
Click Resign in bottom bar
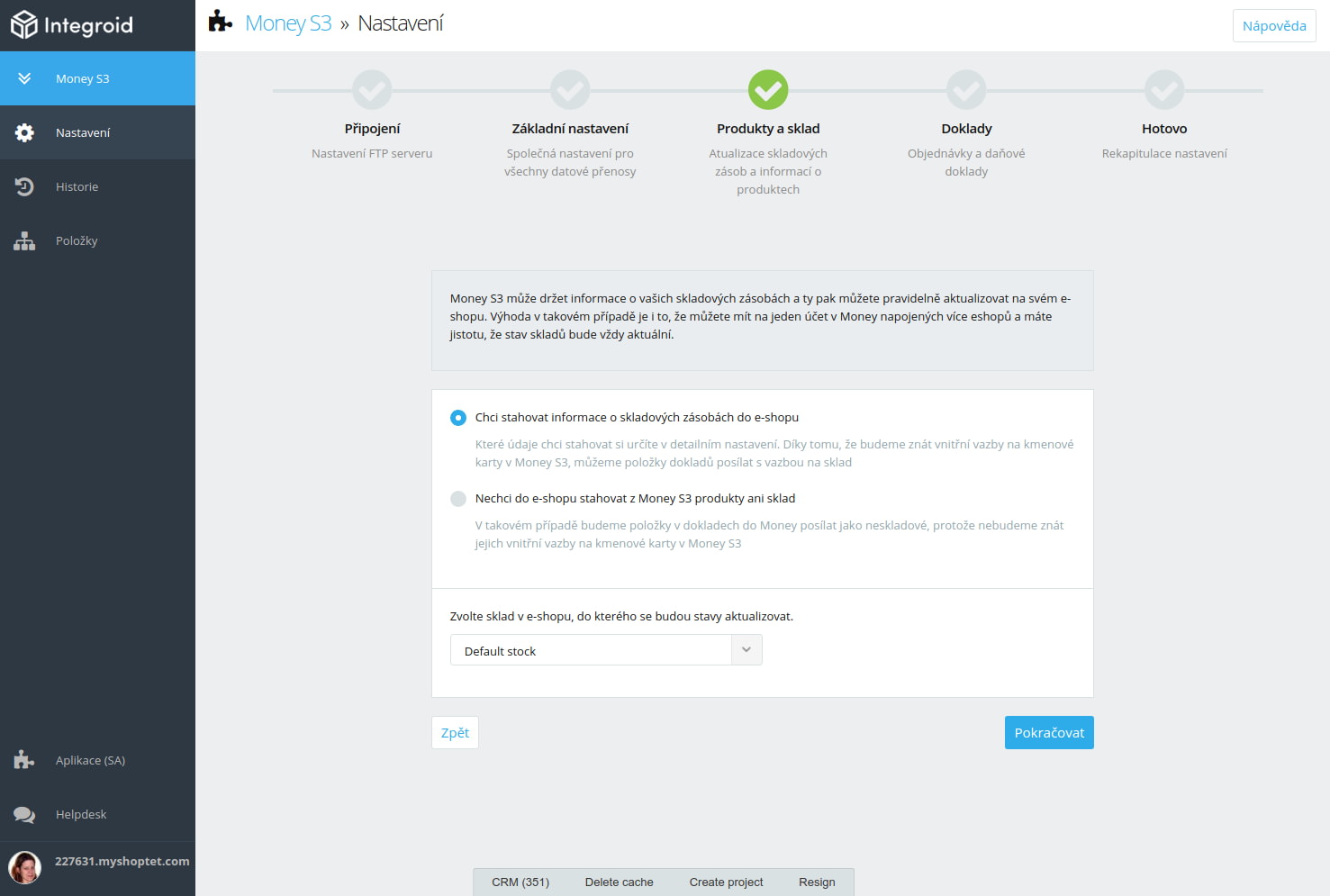pos(817,882)
